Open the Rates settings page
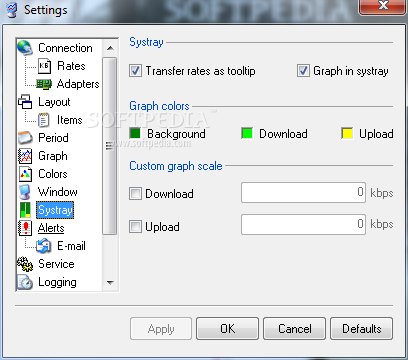Image resolution: width=408 pixels, height=360 pixels. pos(71,66)
